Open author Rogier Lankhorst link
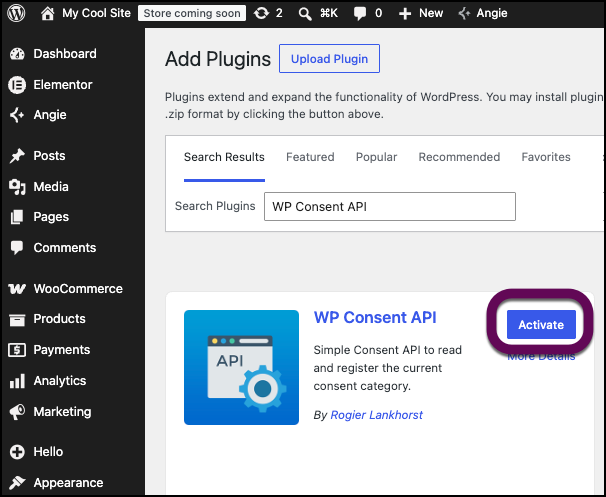The width and height of the screenshot is (606, 497). [x=376, y=415]
